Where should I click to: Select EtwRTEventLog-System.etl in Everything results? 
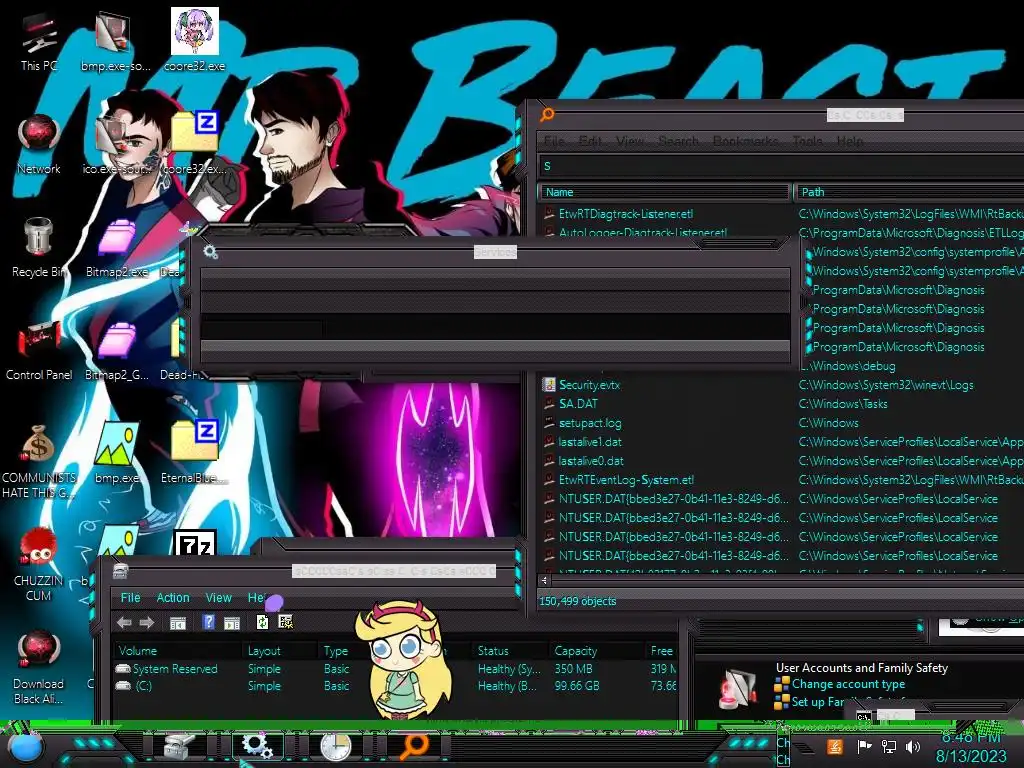point(626,479)
